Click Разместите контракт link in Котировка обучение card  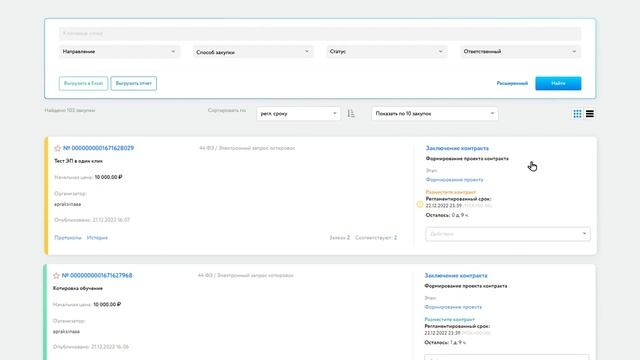(x=449, y=319)
